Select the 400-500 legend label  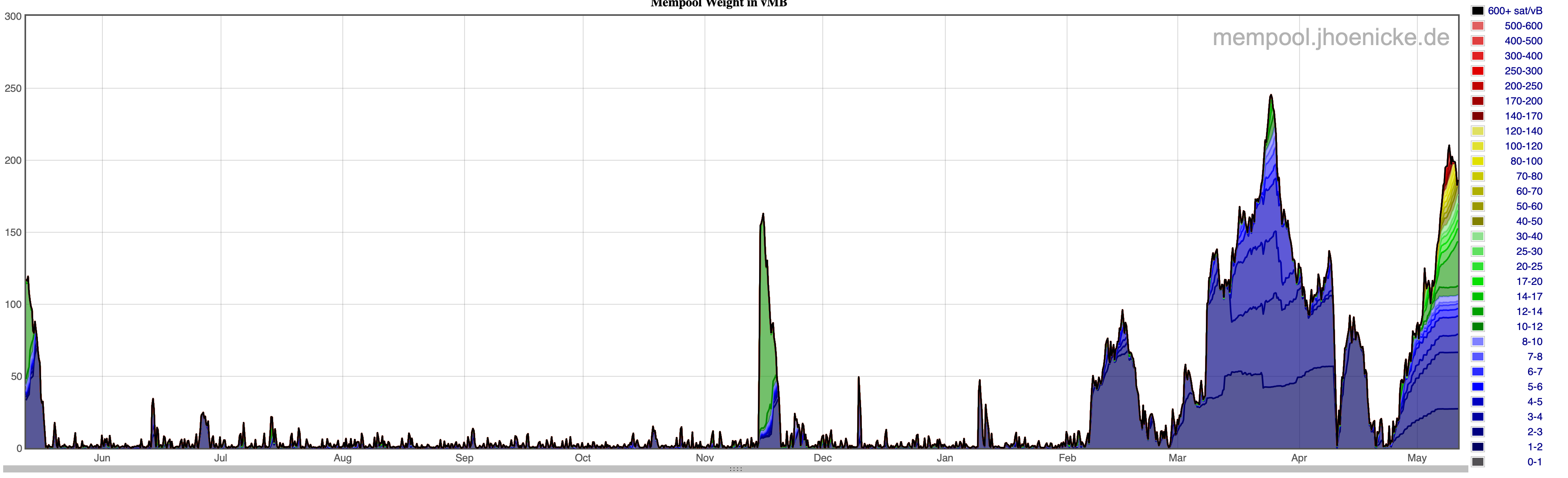tap(1523, 41)
